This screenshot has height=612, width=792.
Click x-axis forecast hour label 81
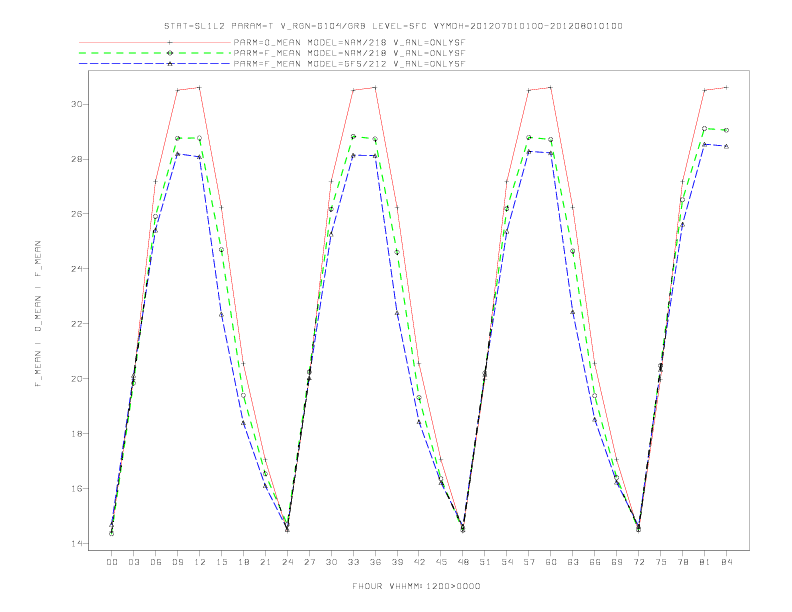[x=704, y=562]
